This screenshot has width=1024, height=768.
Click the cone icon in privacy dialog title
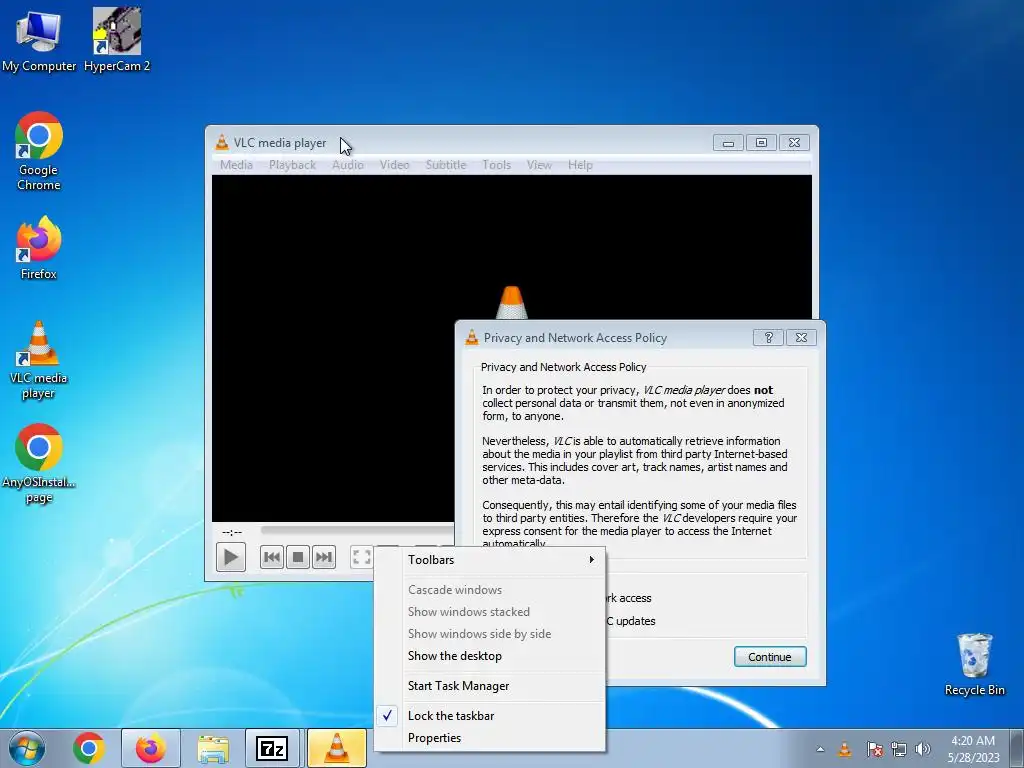[472, 338]
